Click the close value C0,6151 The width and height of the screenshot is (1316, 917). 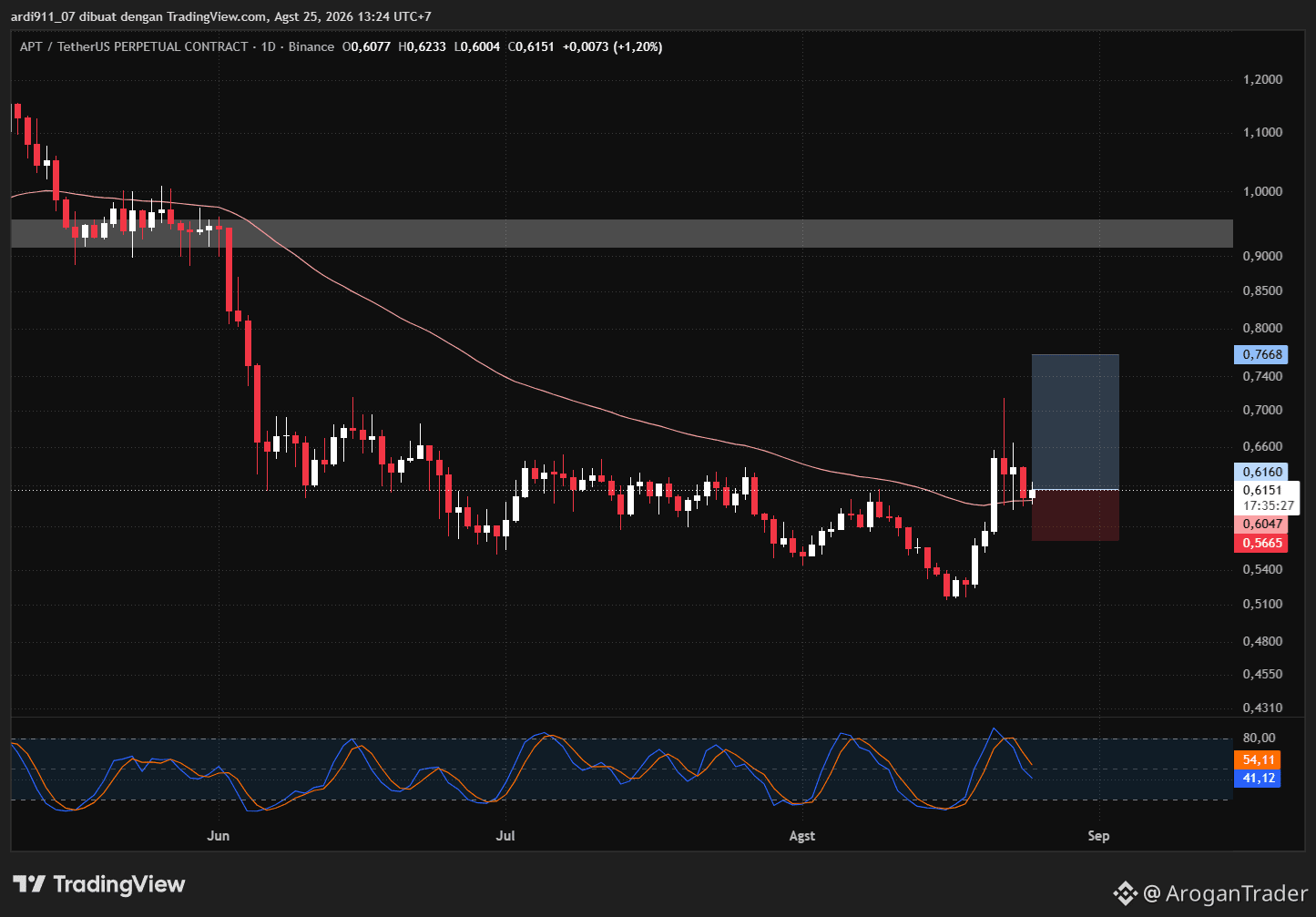pos(531,46)
